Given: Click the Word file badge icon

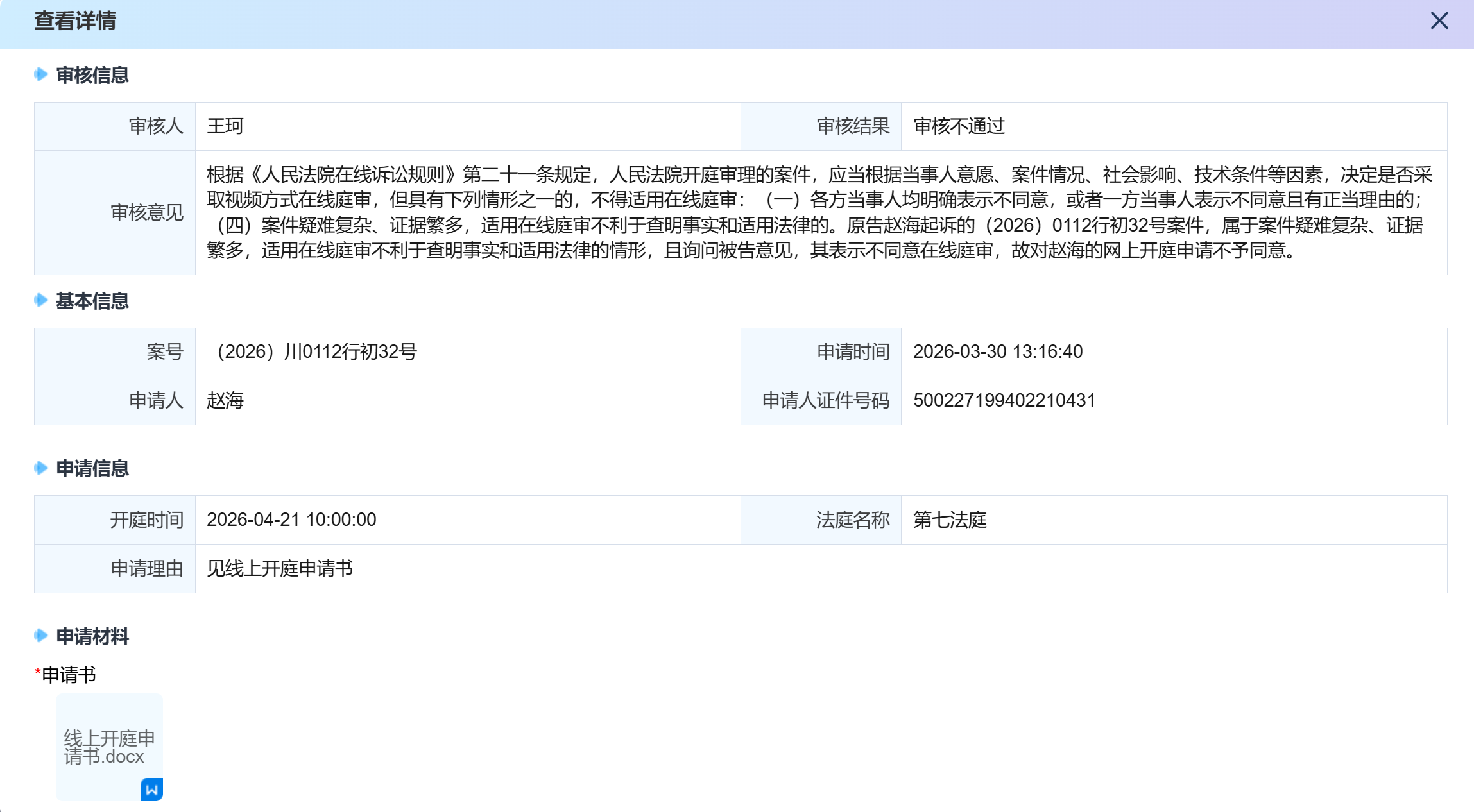Looking at the screenshot, I should point(151,790).
